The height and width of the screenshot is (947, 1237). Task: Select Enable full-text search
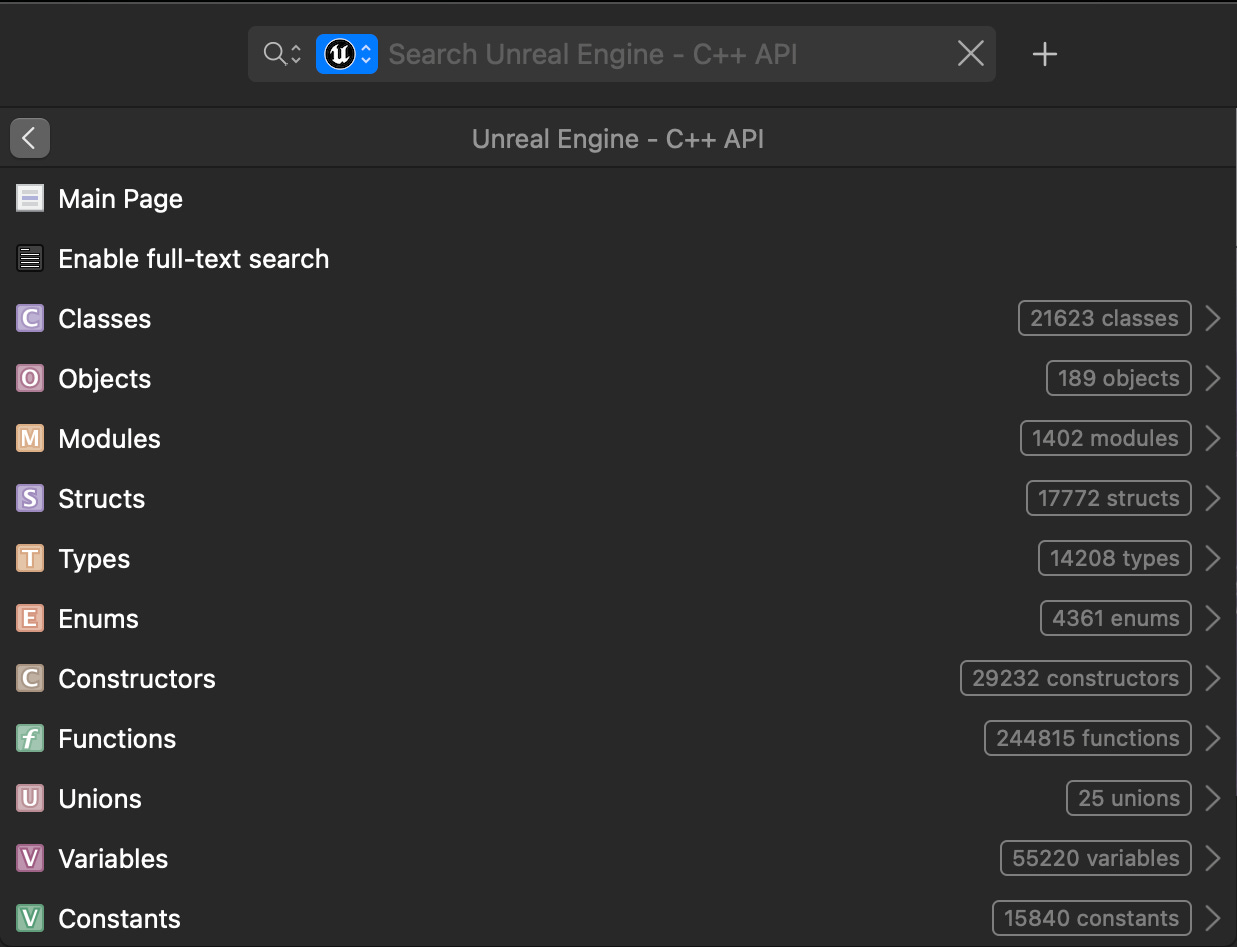coord(618,259)
